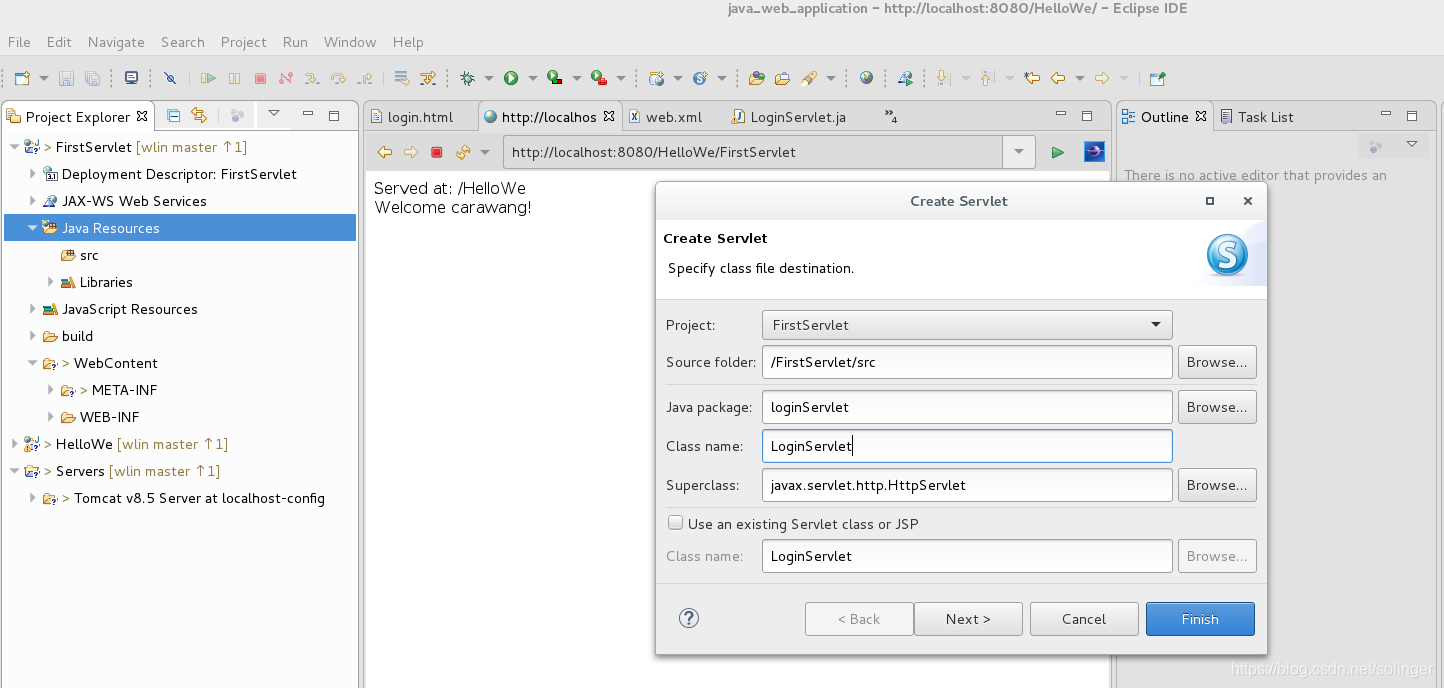Open a terminal from the monitor icon
Viewport: 1444px width, 688px height.
point(131,78)
